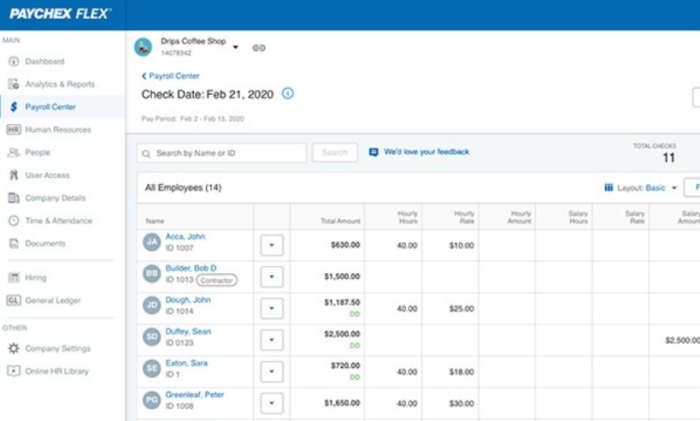Click the GD link icon by company name
The image size is (700, 421).
pos(259,48)
